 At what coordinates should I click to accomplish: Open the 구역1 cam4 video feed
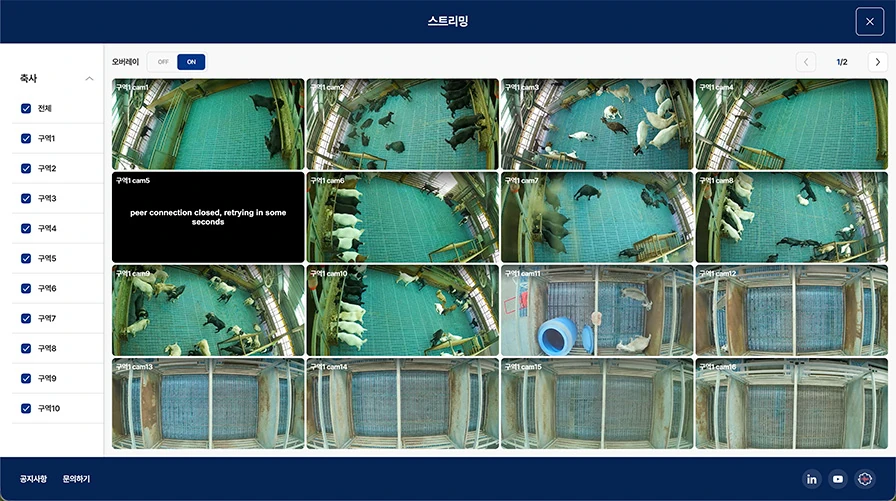(x=791, y=124)
